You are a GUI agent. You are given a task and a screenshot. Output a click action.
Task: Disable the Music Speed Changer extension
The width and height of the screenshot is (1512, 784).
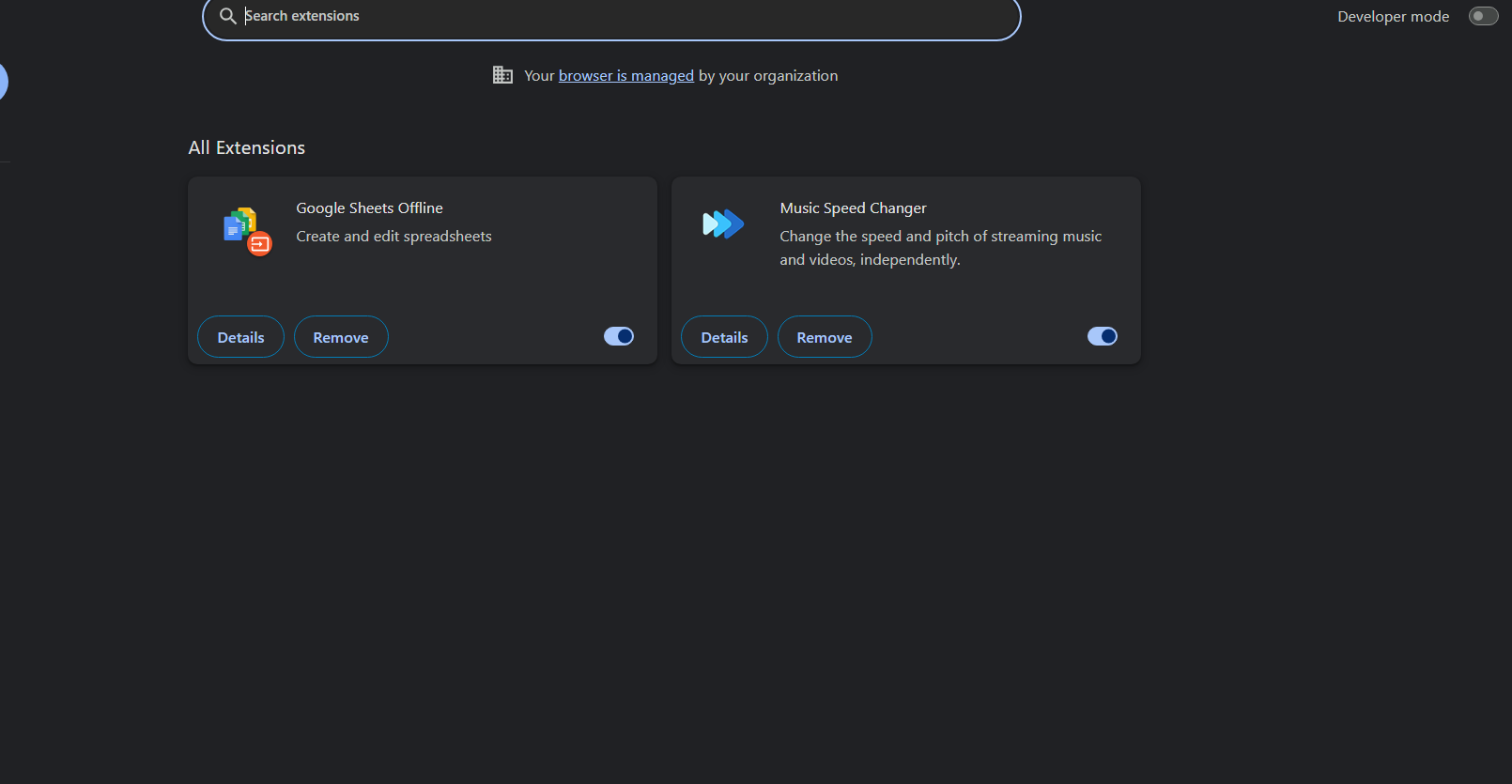click(1103, 336)
